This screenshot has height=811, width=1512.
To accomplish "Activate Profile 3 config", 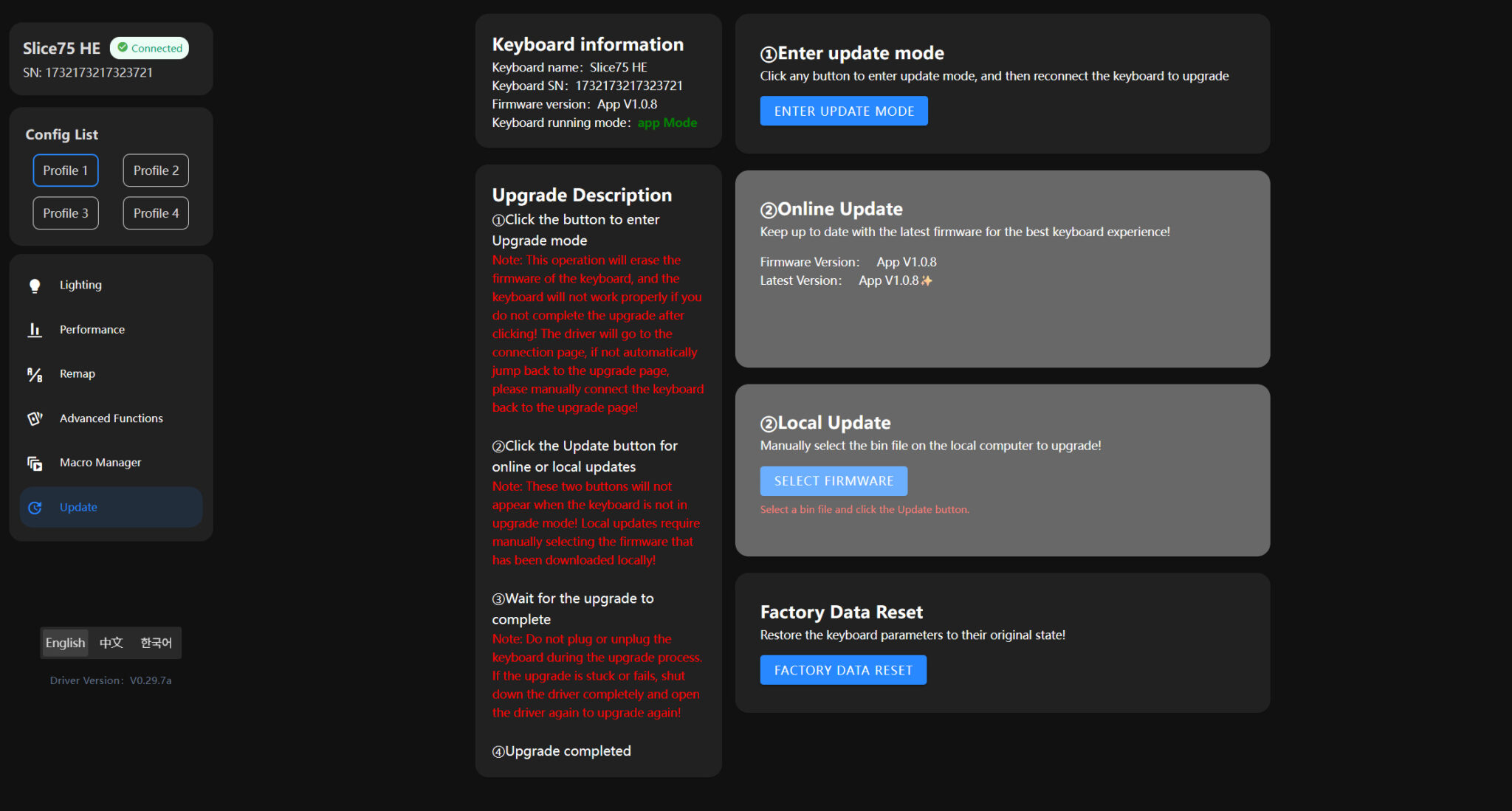I will pos(66,213).
